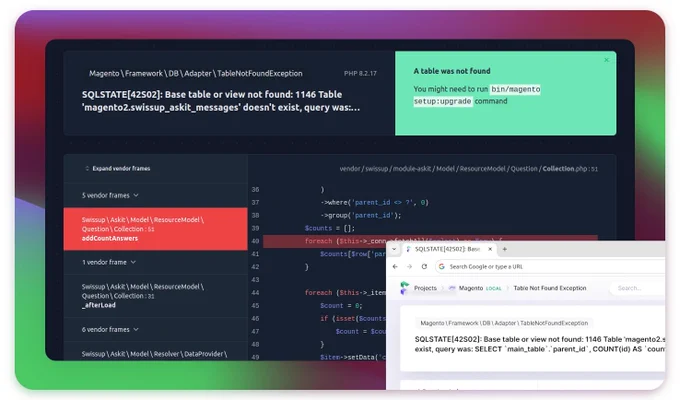Close the SQLSTATE browser tab

click(490, 249)
